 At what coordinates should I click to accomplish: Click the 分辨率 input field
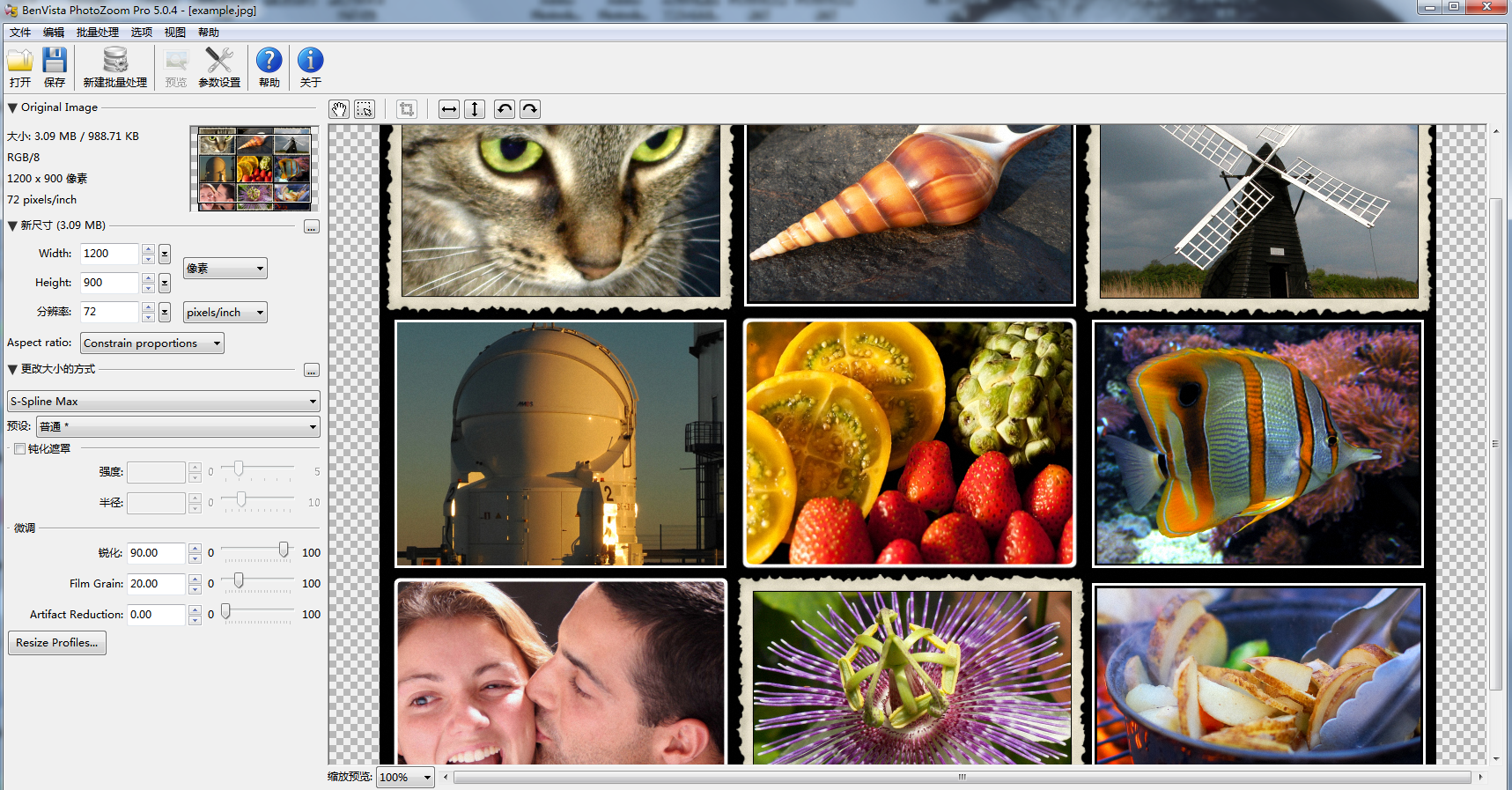109,313
